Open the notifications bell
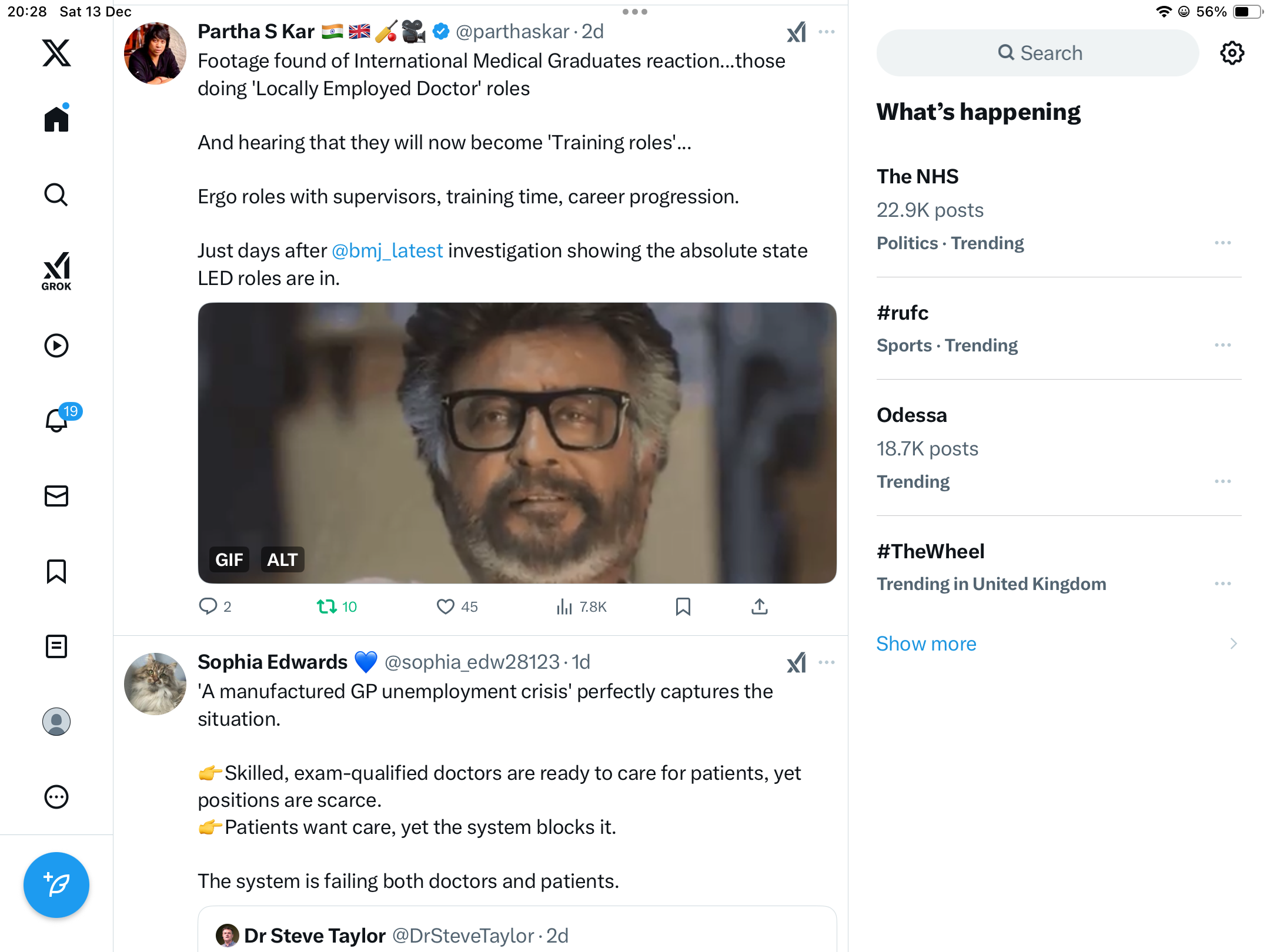This screenshot has height=952, width=1270. click(x=56, y=420)
